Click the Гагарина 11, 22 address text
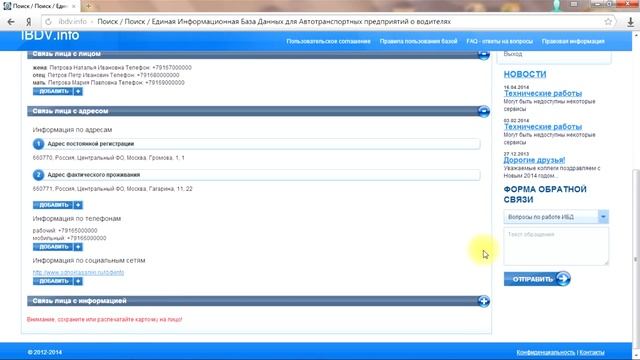Screen dimensions: 640x360 112,189
